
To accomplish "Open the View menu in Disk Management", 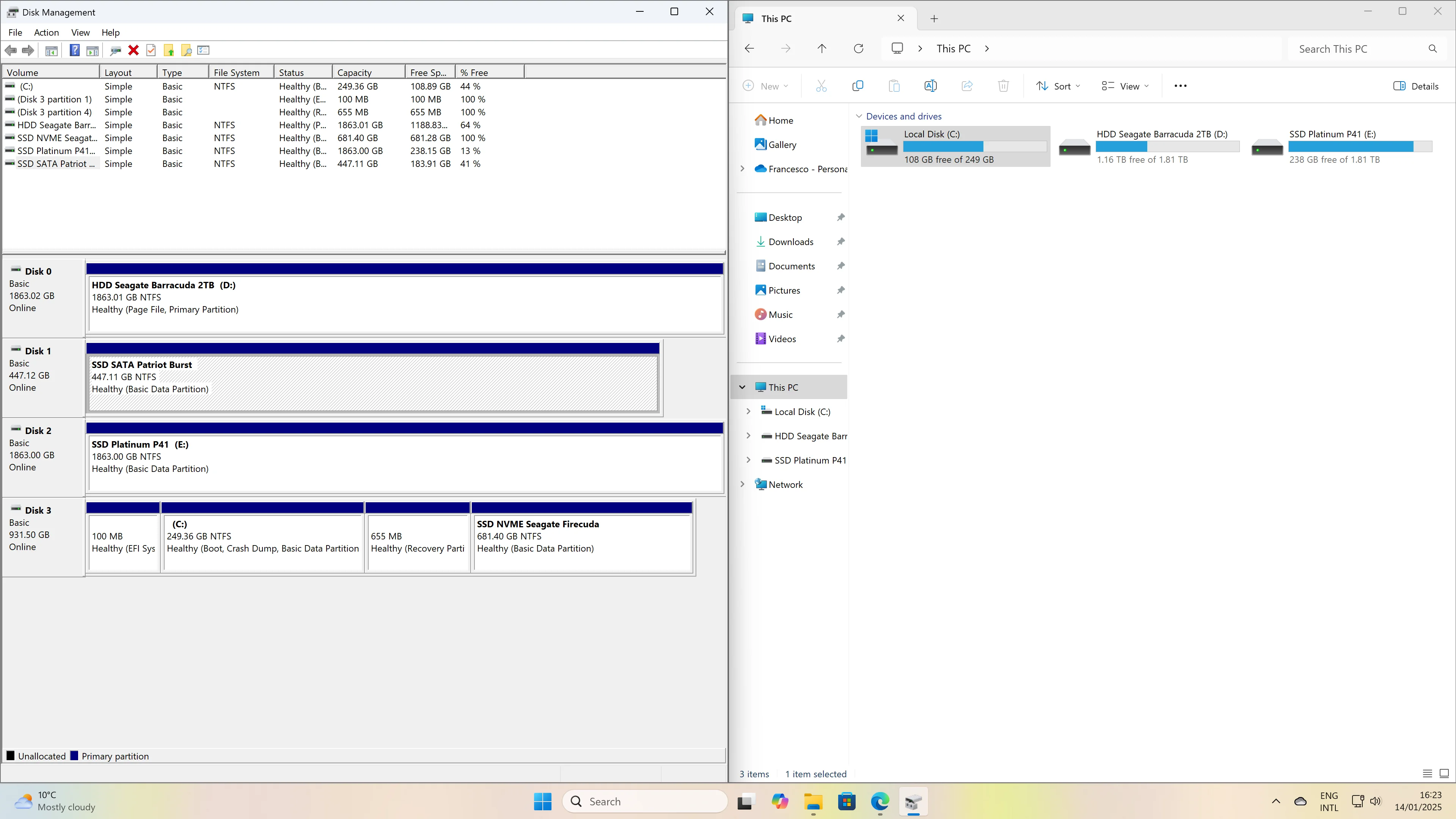I will pos(80,32).
